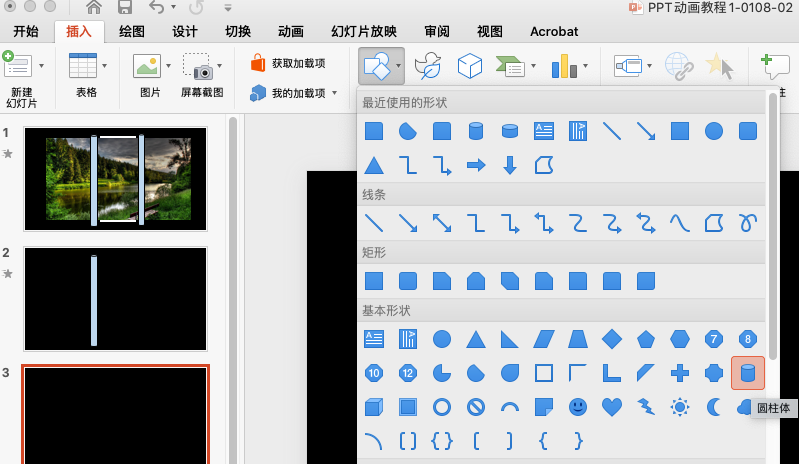Expand the My Add-ins dropdown arrow
This screenshot has height=464, width=799.
click(335, 93)
